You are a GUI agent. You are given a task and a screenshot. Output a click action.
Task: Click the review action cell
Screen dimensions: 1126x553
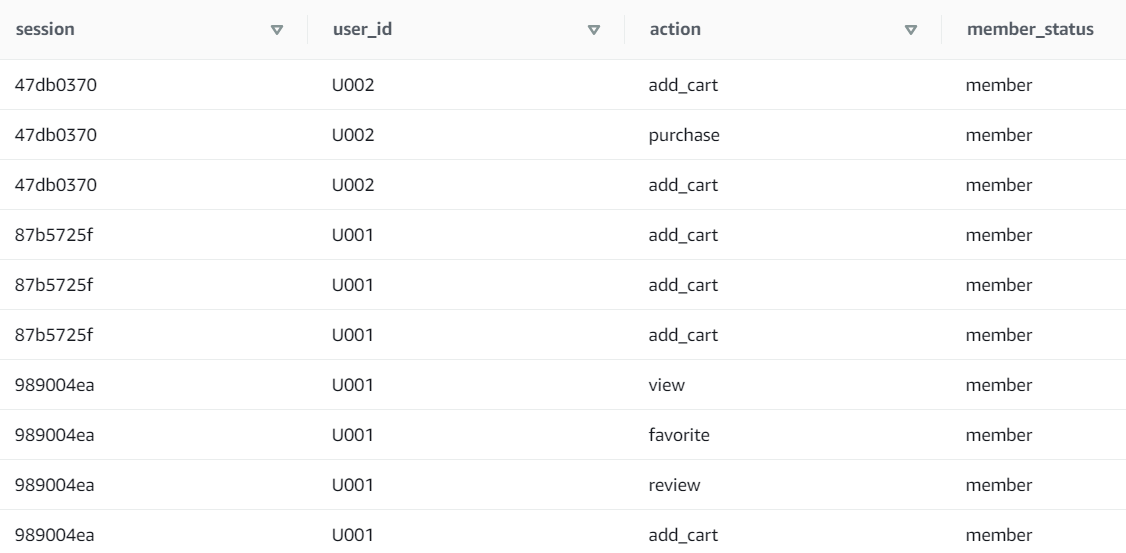click(674, 485)
